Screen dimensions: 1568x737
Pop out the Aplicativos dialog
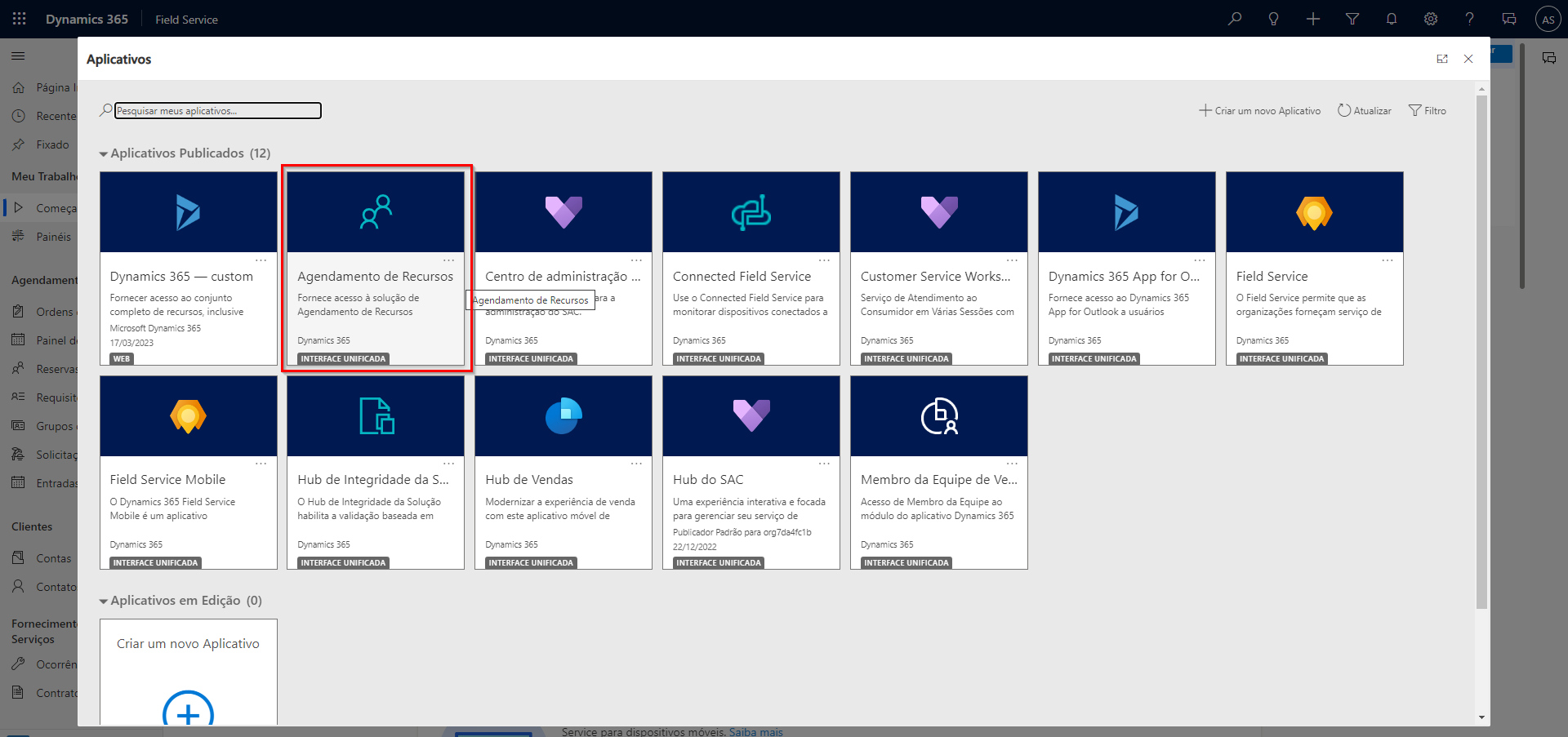click(1442, 59)
